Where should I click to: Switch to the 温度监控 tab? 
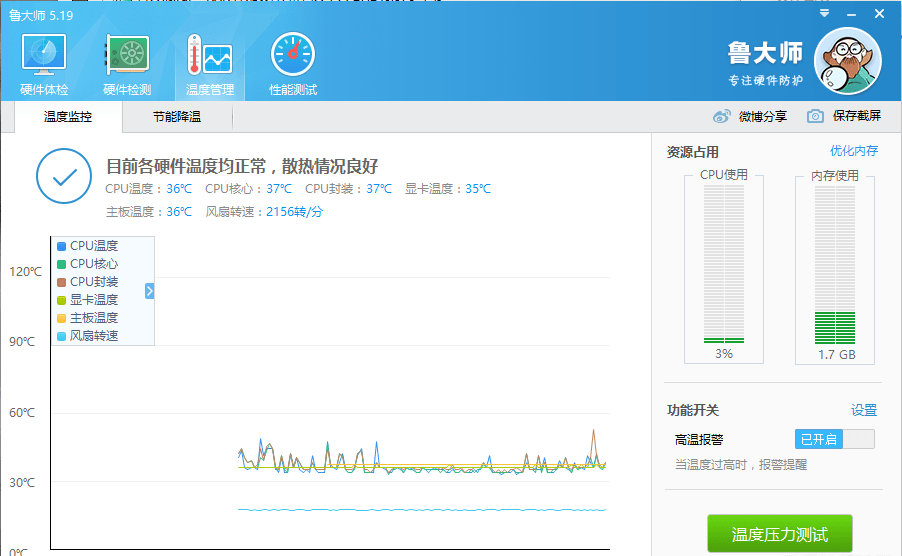tap(68, 117)
